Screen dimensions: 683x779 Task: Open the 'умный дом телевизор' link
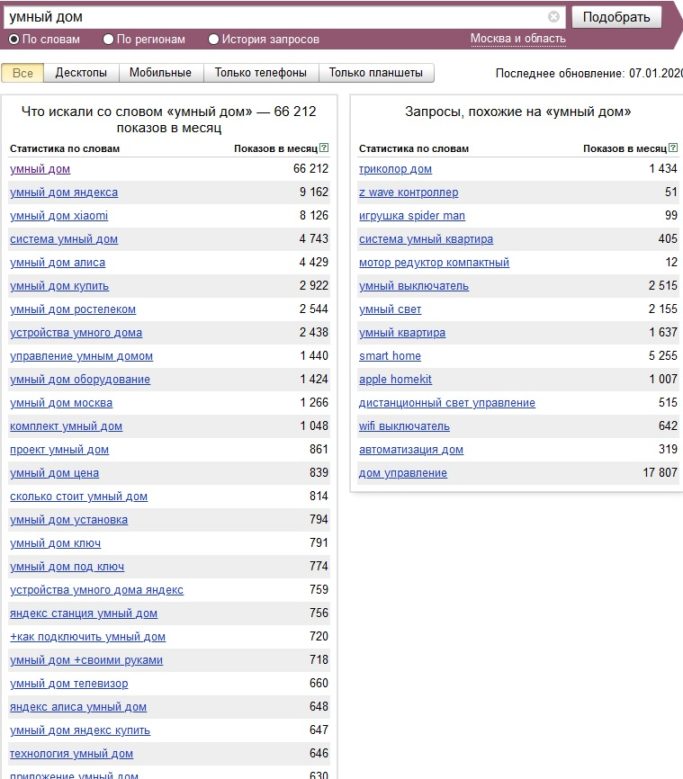tap(69, 684)
